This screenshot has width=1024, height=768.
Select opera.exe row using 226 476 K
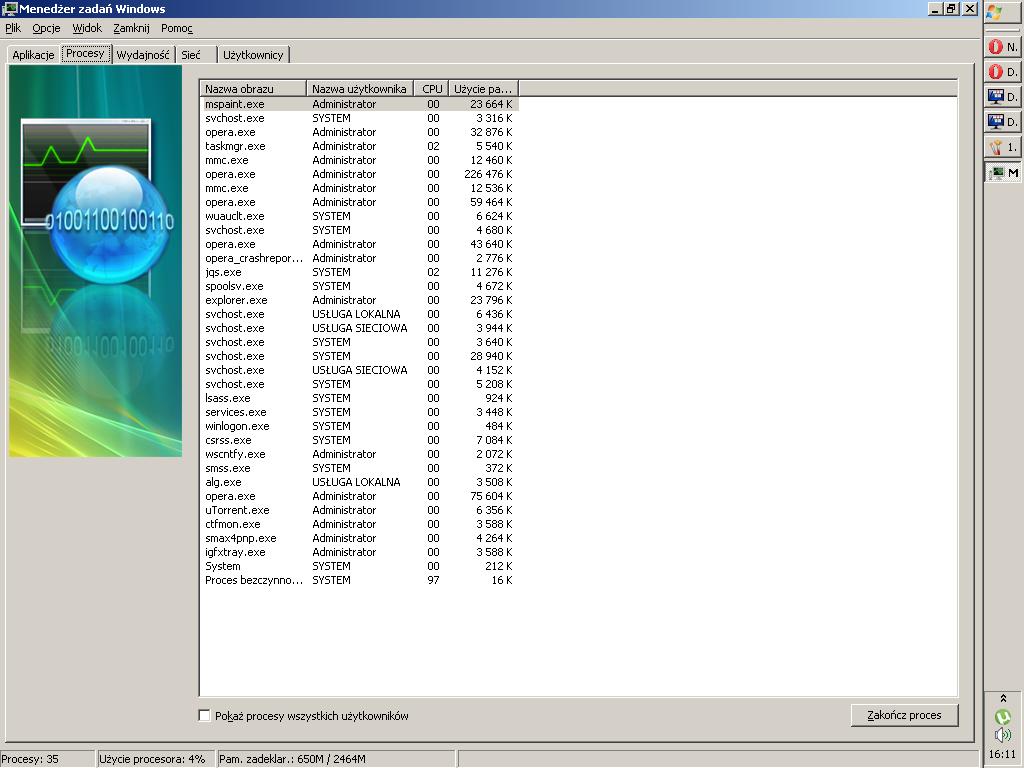(359, 174)
